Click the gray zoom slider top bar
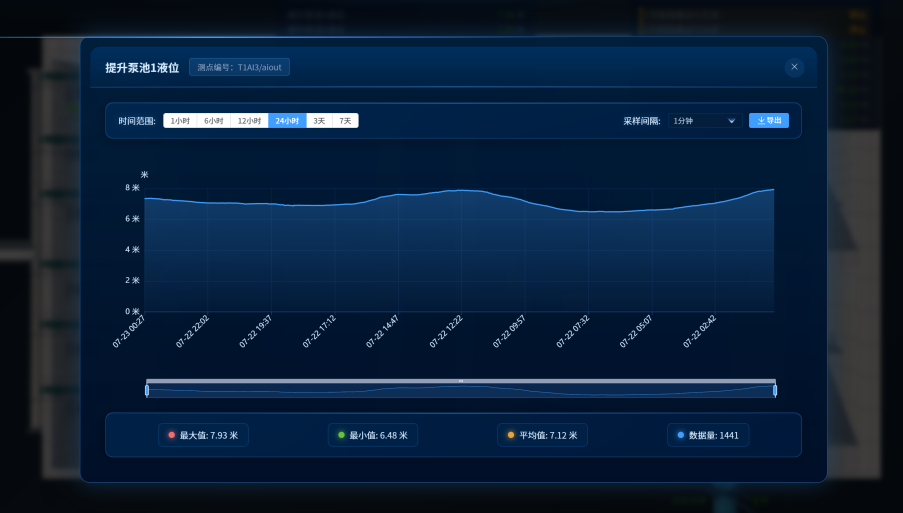903x513 pixels. pos(461,381)
